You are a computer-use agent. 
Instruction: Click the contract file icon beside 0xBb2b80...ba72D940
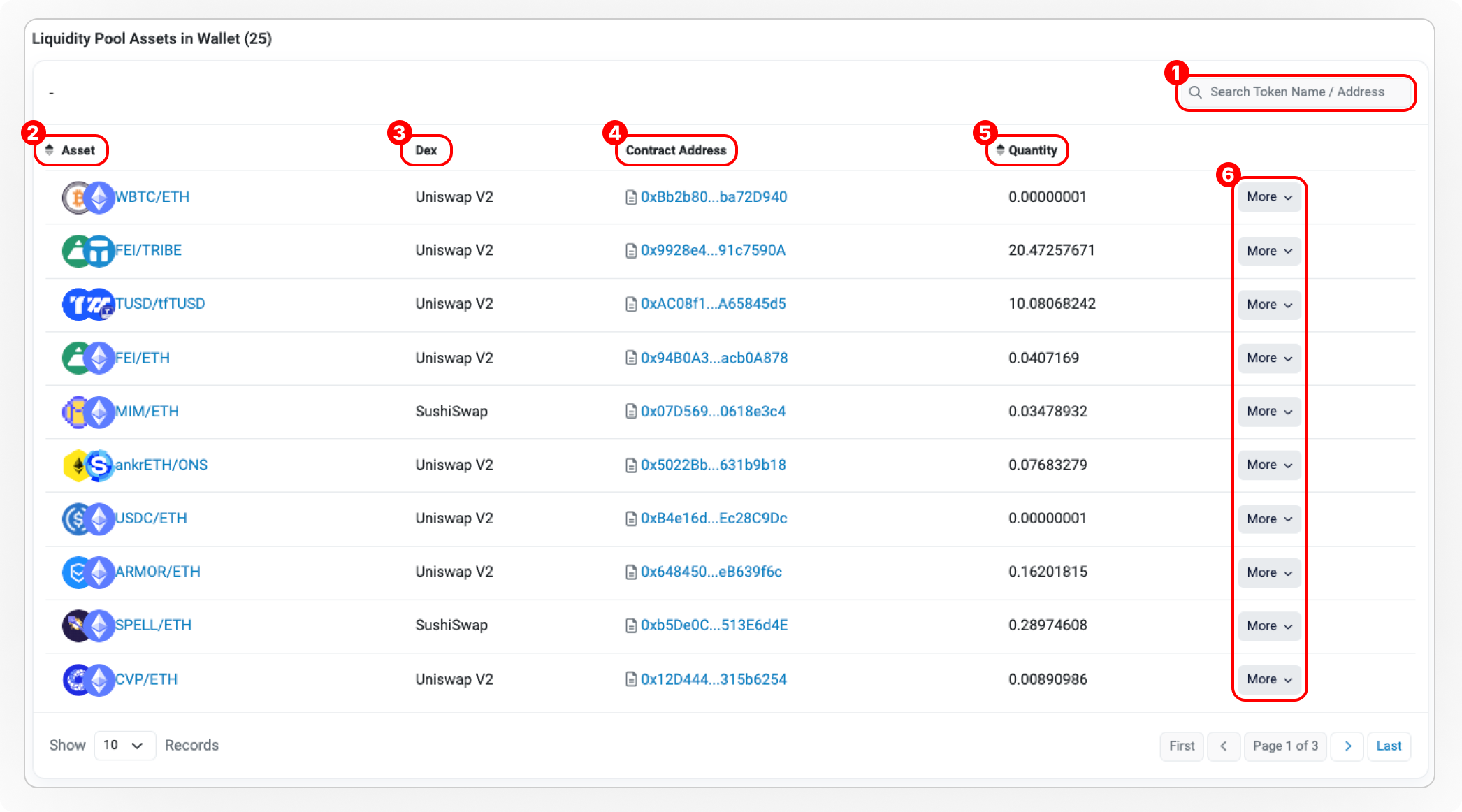631,198
